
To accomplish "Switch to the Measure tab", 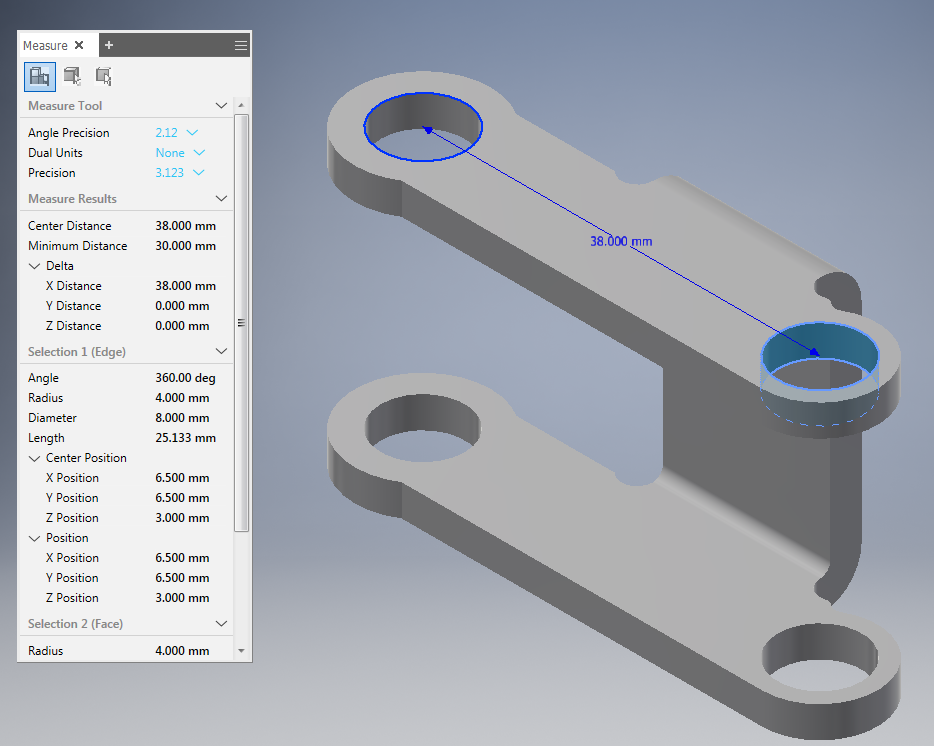I will (x=46, y=45).
